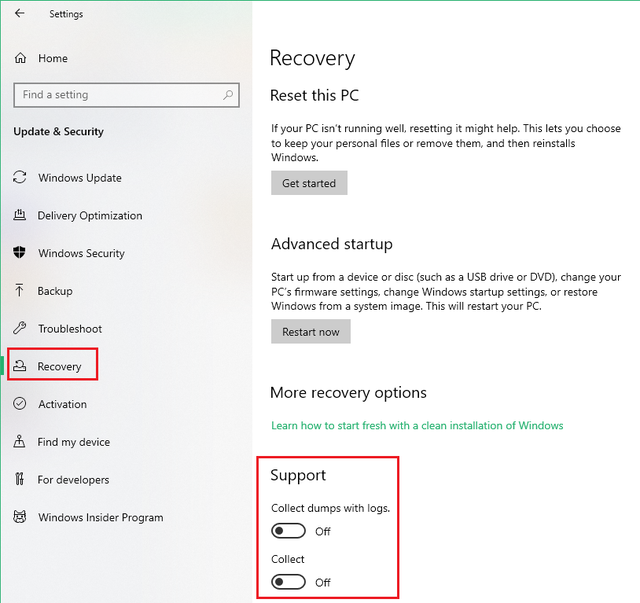Viewport: 640px width, 603px height.
Task: Click the Troubleshoot wrench icon
Action: click(20, 328)
